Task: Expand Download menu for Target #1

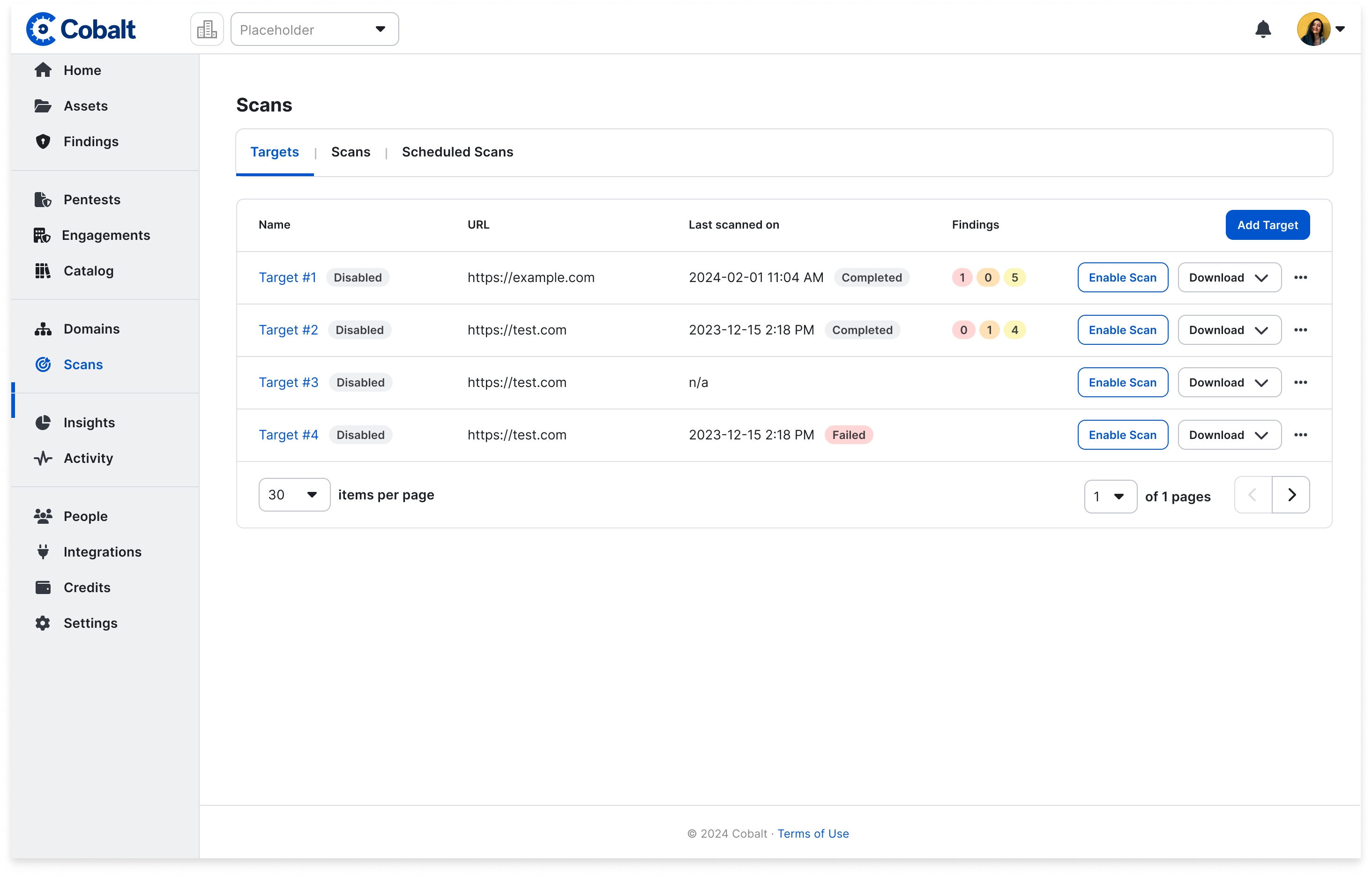Action: pyautogui.click(x=1230, y=277)
